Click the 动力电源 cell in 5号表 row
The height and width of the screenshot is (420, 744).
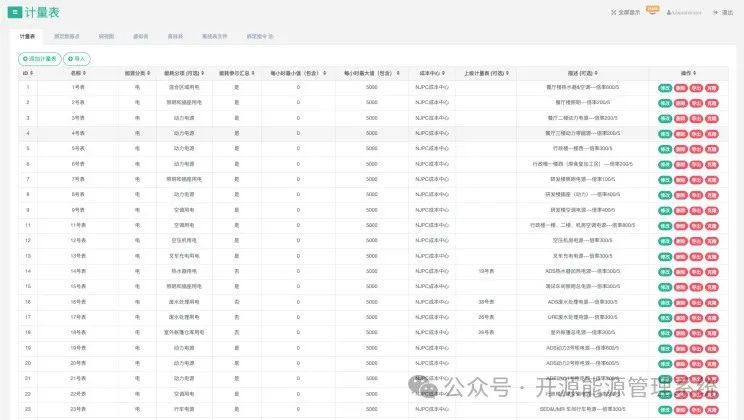[184, 149]
